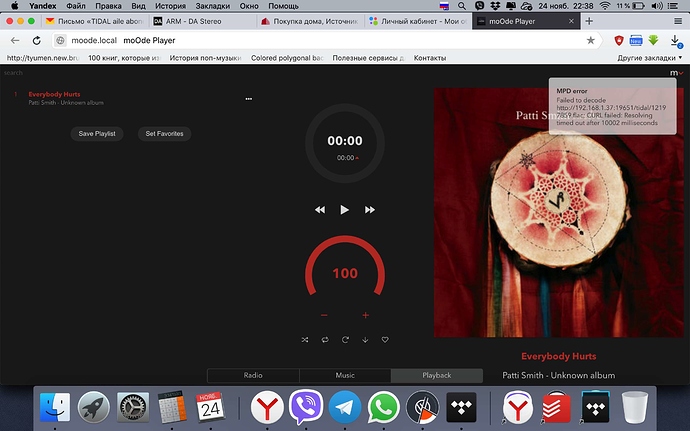Open Launchpad rocket in Dock
The height and width of the screenshot is (431, 690).
click(x=93, y=407)
